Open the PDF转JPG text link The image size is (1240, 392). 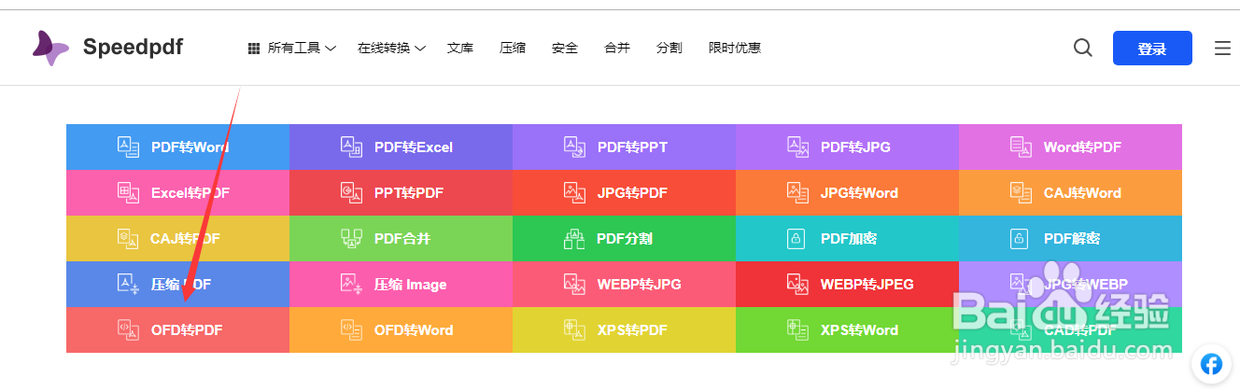(x=856, y=147)
